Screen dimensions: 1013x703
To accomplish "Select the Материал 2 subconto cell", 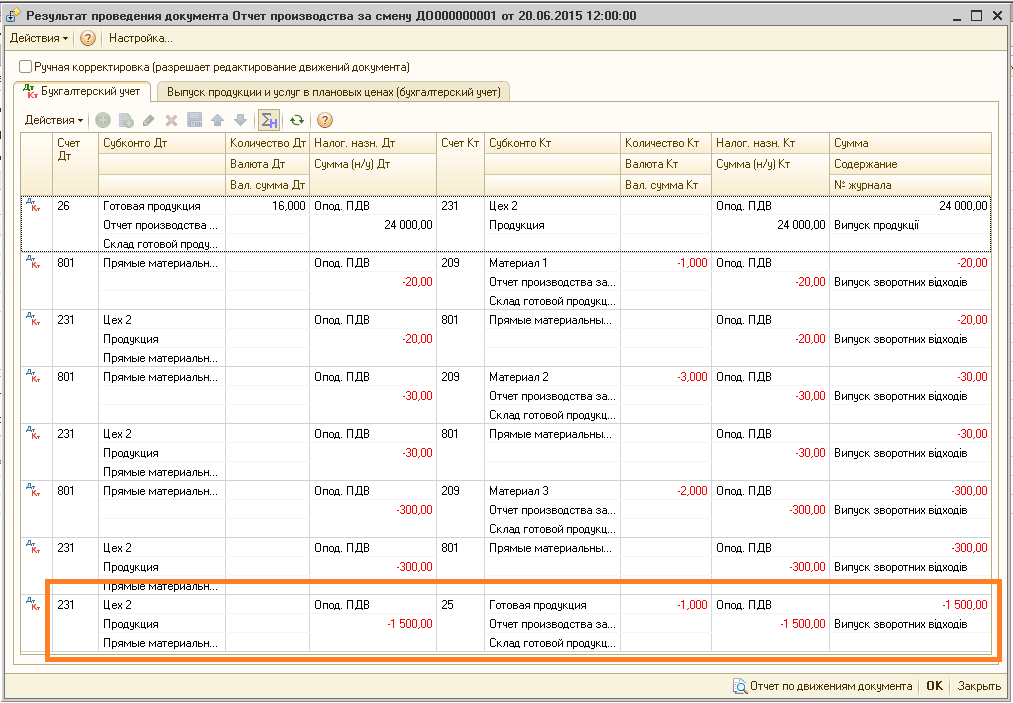I will point(552,377).
